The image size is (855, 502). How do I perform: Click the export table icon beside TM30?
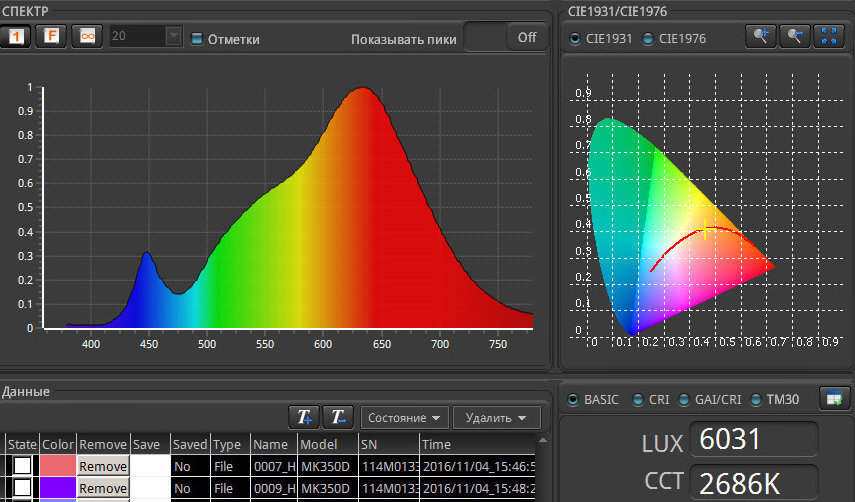(x=834, y=398)
